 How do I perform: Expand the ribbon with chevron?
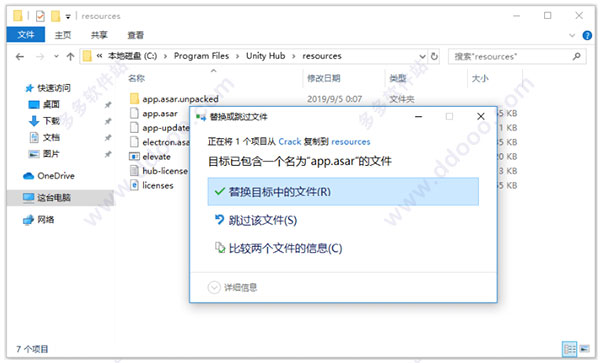click(x=572, y=35)
